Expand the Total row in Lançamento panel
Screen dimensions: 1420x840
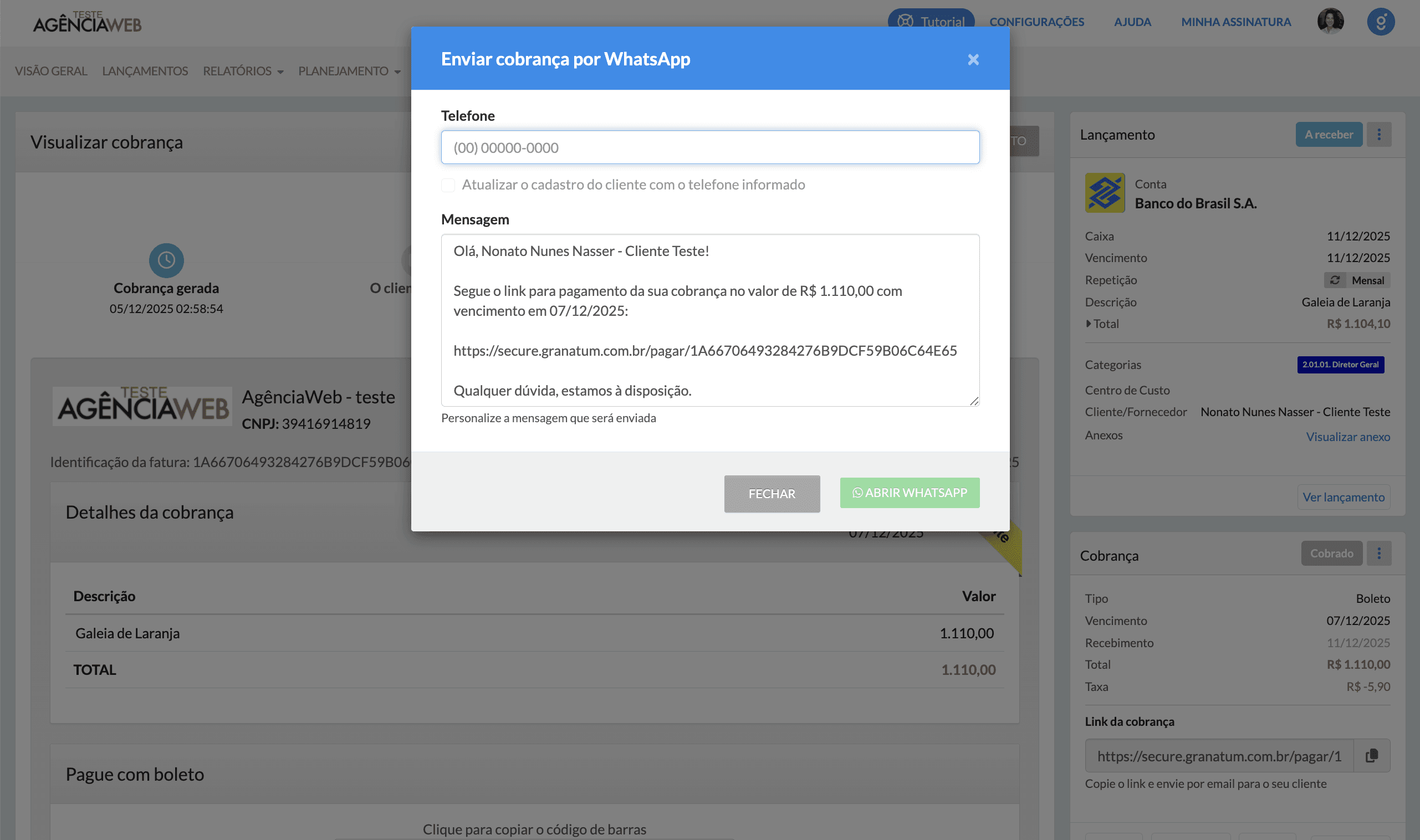click(1088, 324)
